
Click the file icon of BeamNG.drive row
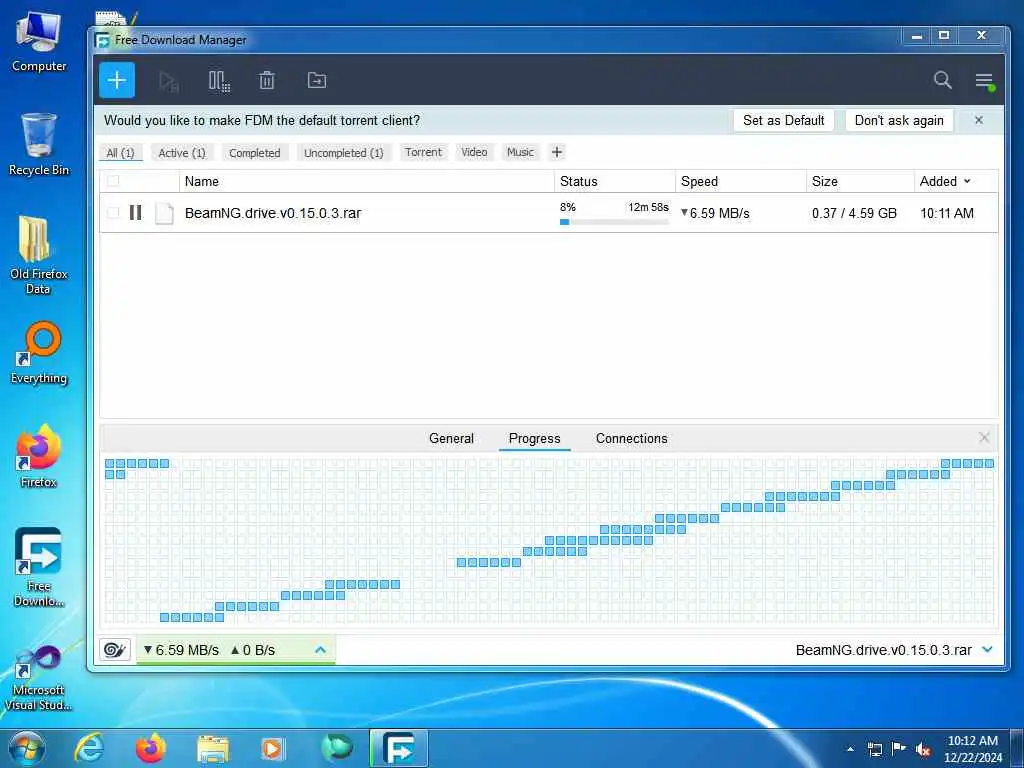[x=164, y=213]
